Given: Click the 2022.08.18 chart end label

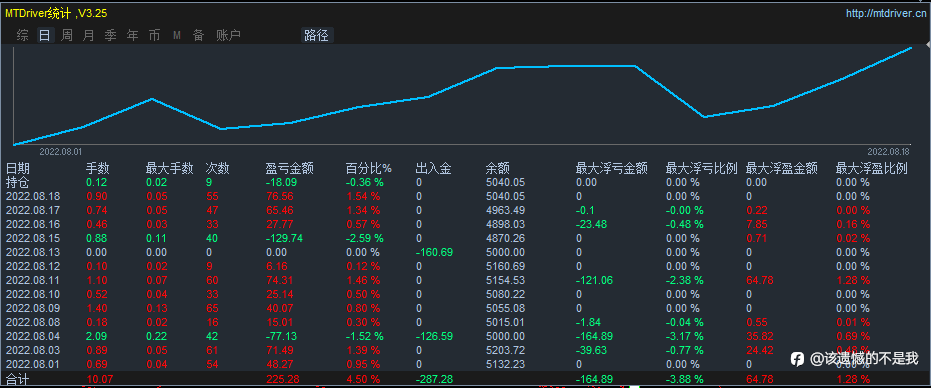Looking at the screenshot, I should point(888,152).
